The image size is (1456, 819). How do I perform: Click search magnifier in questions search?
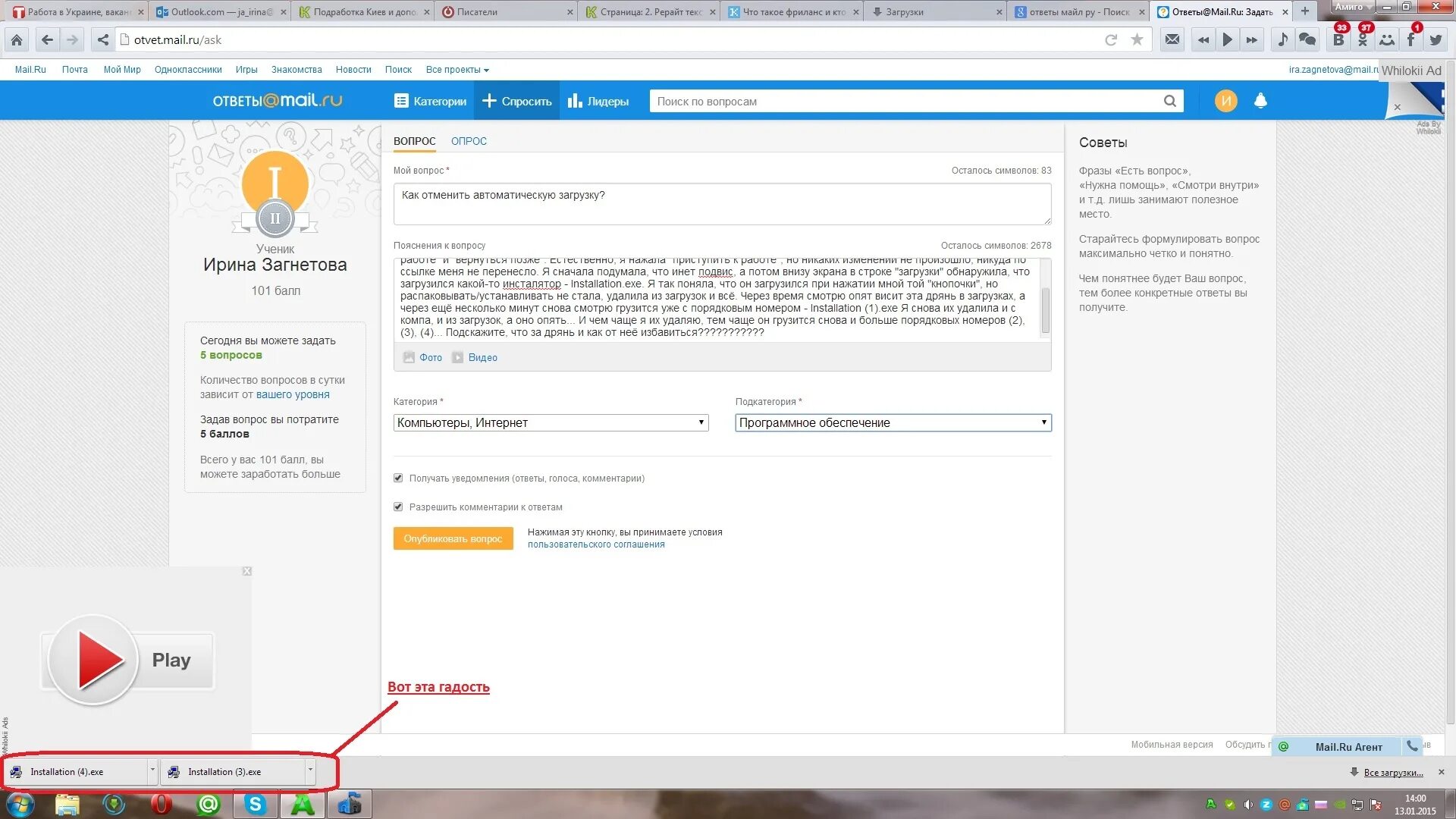(1170, 101)
